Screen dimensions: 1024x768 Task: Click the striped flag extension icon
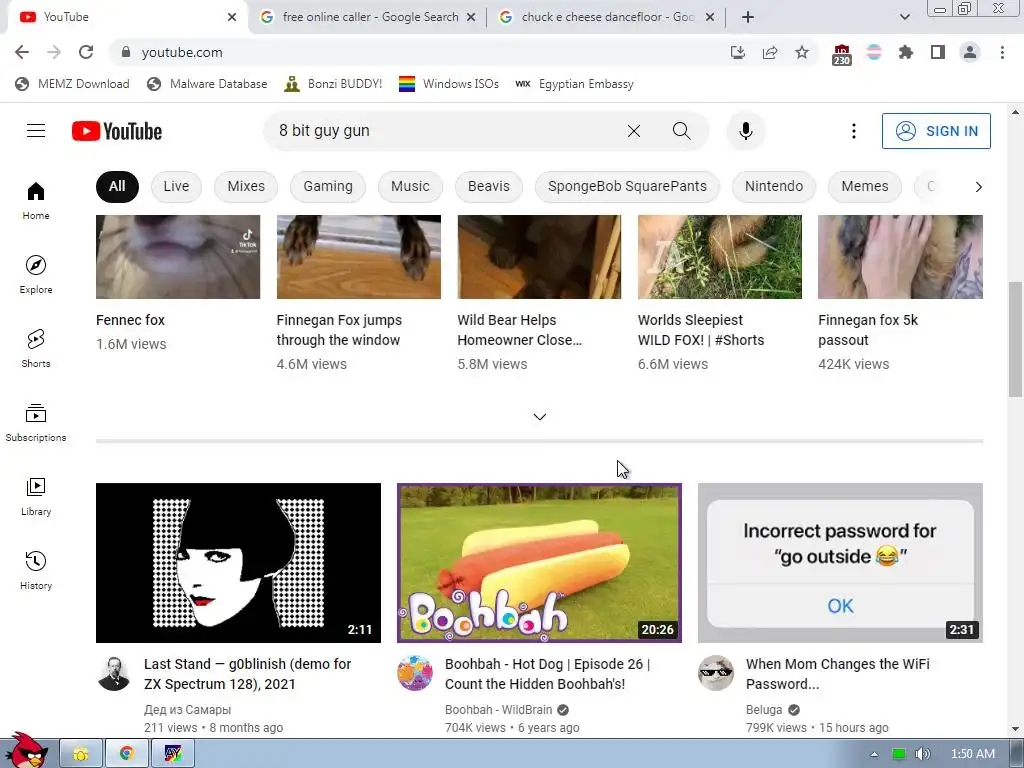coord(874,52)
